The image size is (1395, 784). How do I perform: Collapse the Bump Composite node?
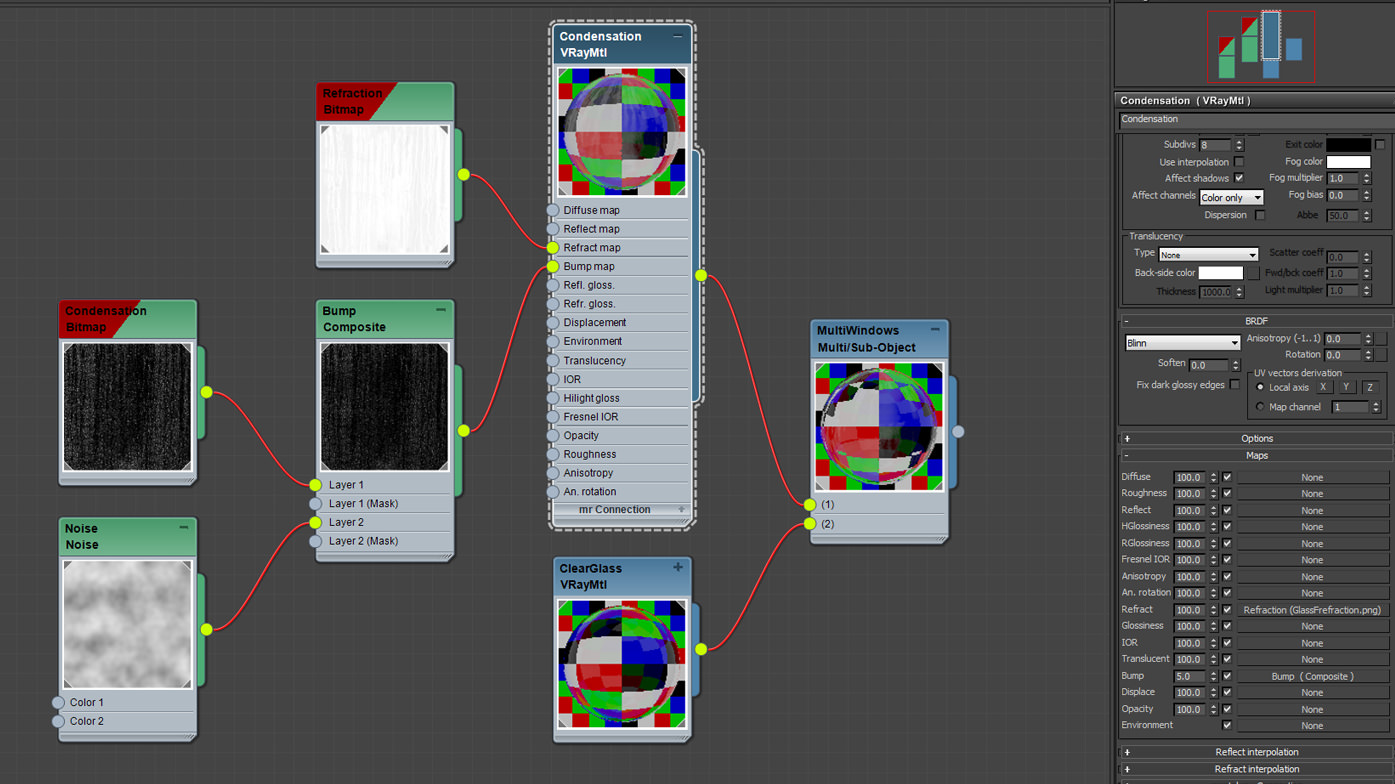(x=441, y=311)
